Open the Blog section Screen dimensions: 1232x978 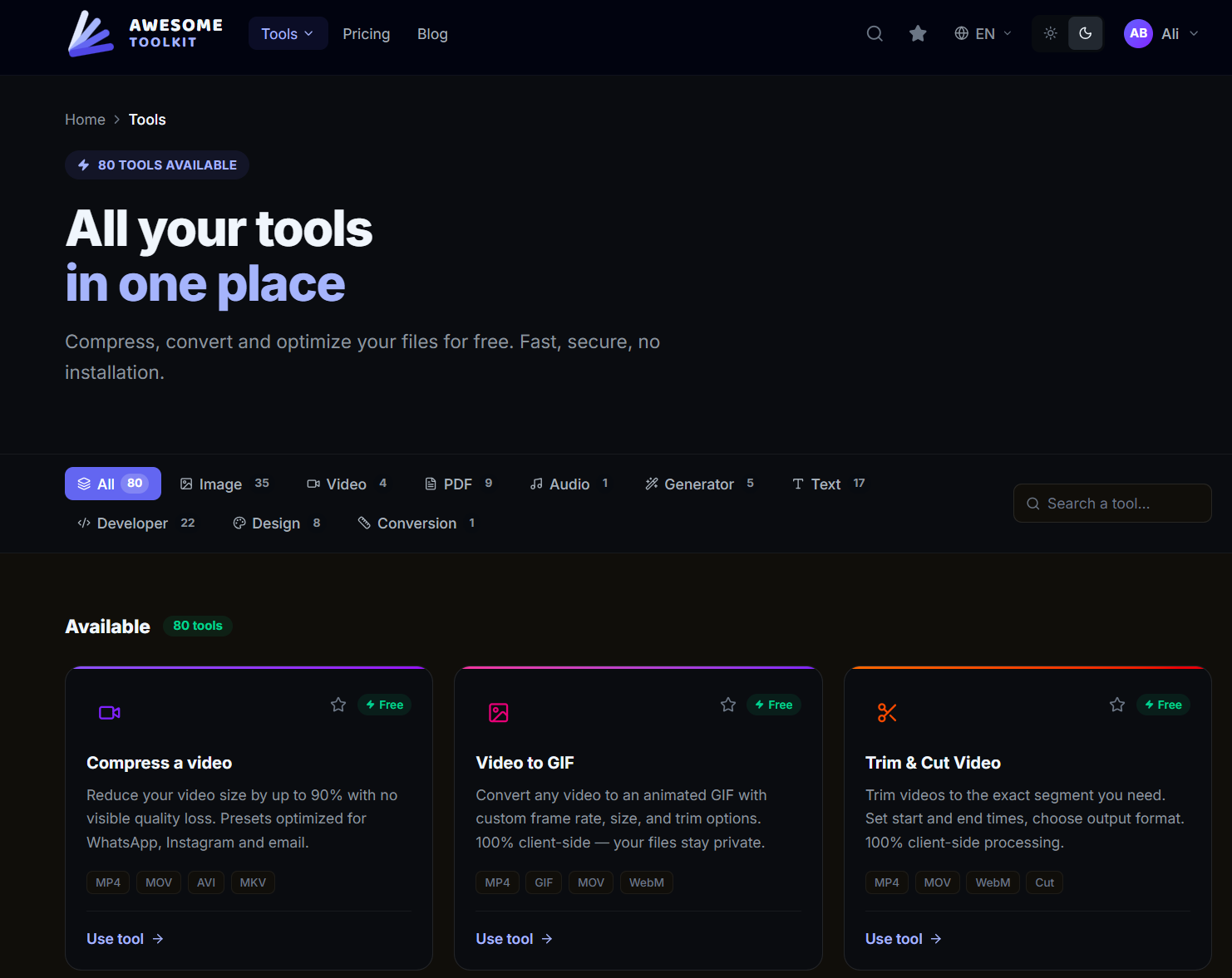click(432, 33)
